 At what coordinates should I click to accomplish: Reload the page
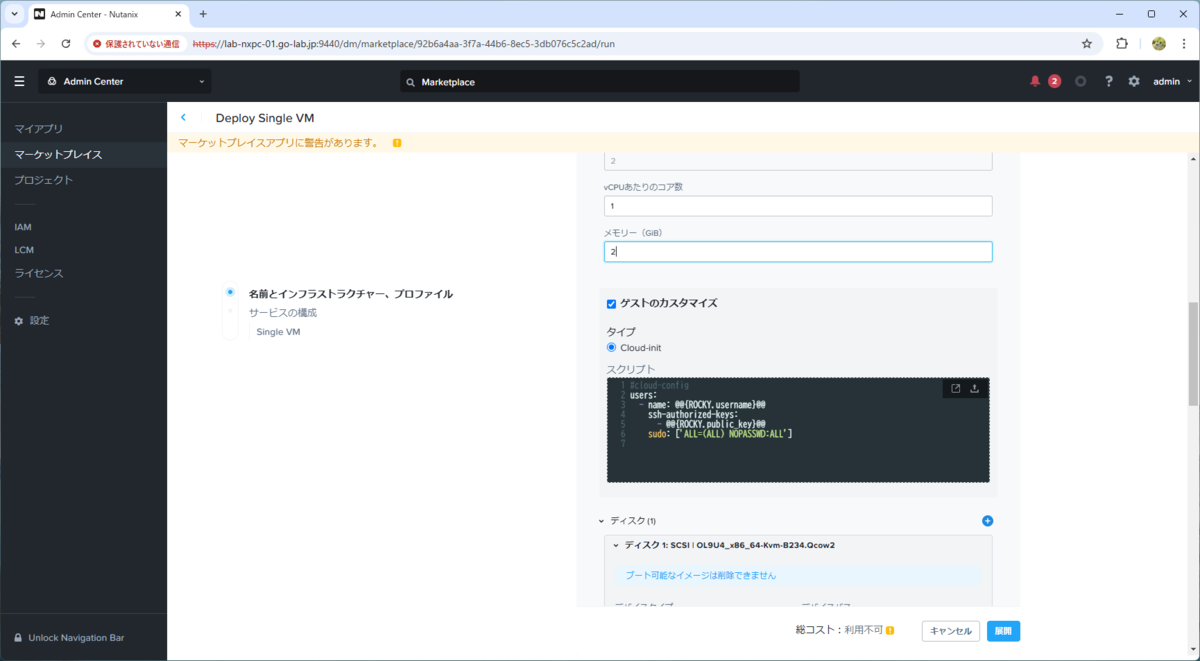point(66,44)
